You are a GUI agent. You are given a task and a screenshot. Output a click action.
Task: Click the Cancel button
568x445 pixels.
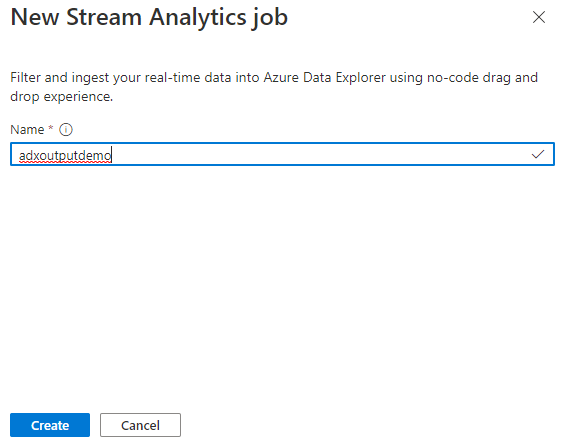coord(140,425)
